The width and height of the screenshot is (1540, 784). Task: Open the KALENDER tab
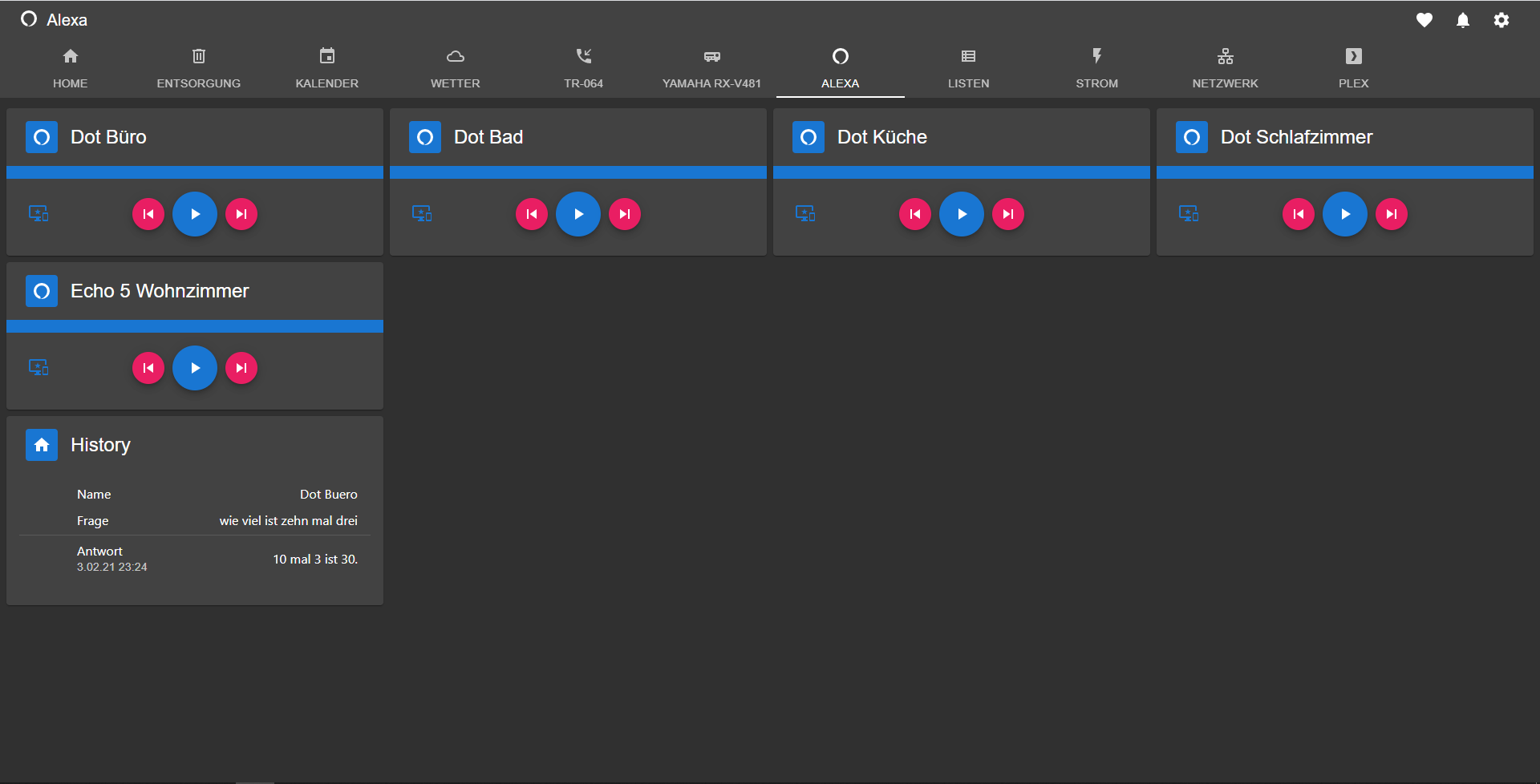pos(327,67)
